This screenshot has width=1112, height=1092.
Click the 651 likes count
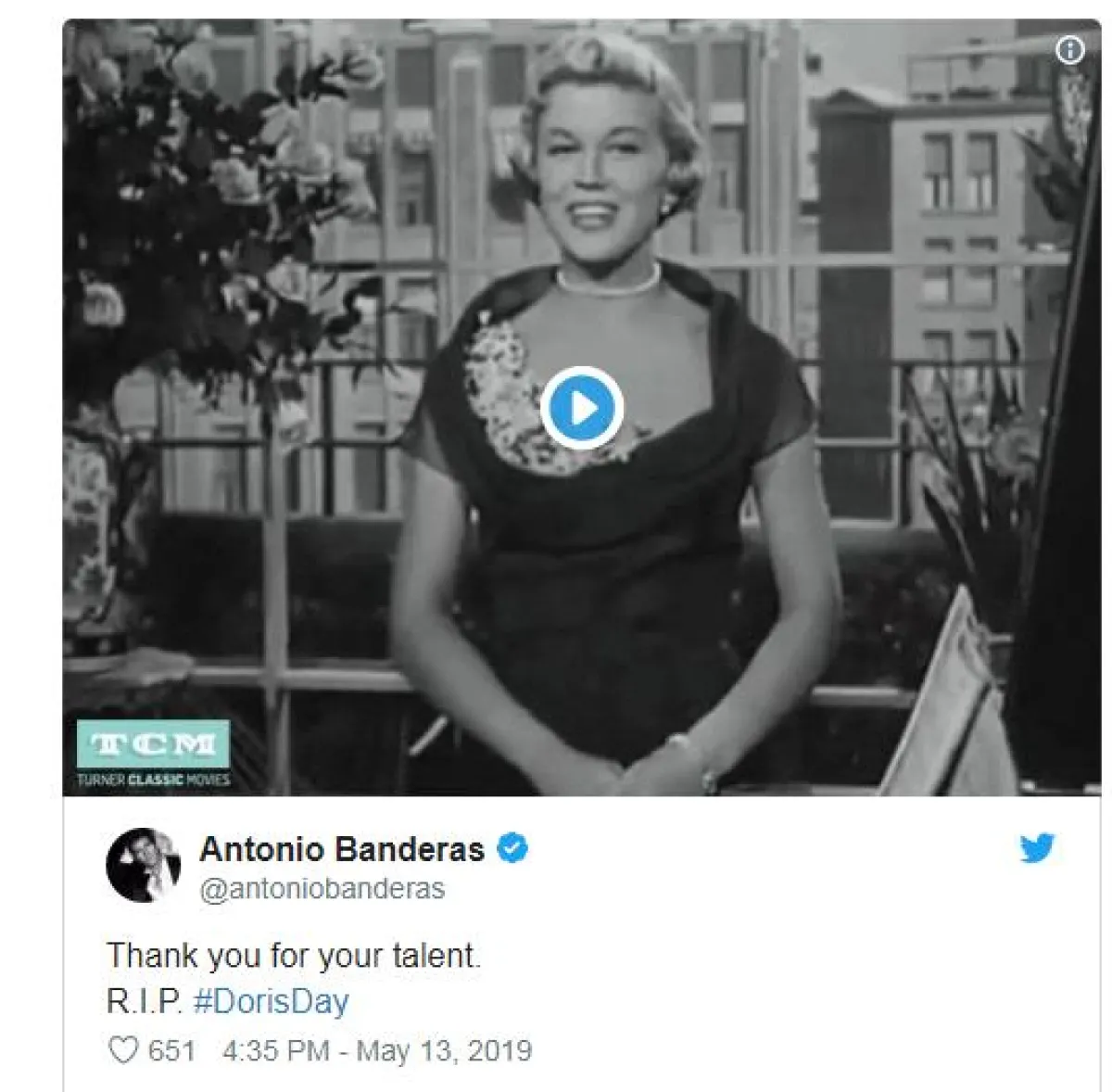pyautogui.click(x=171, y=1050)
